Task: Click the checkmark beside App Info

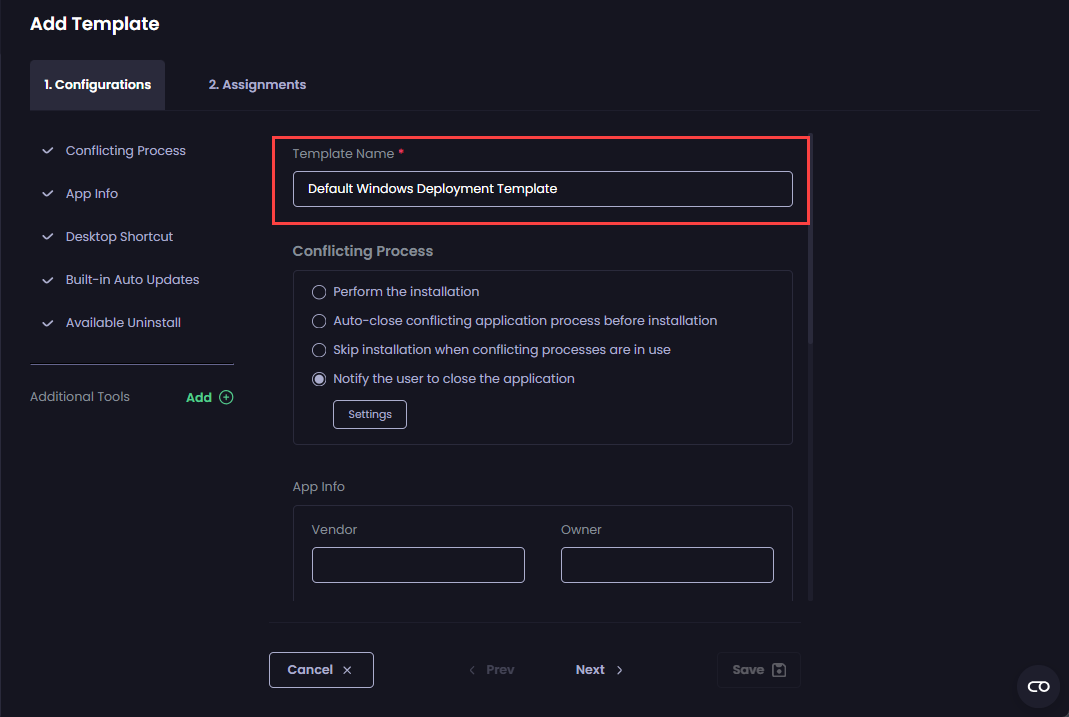Action: pos(47,193)
